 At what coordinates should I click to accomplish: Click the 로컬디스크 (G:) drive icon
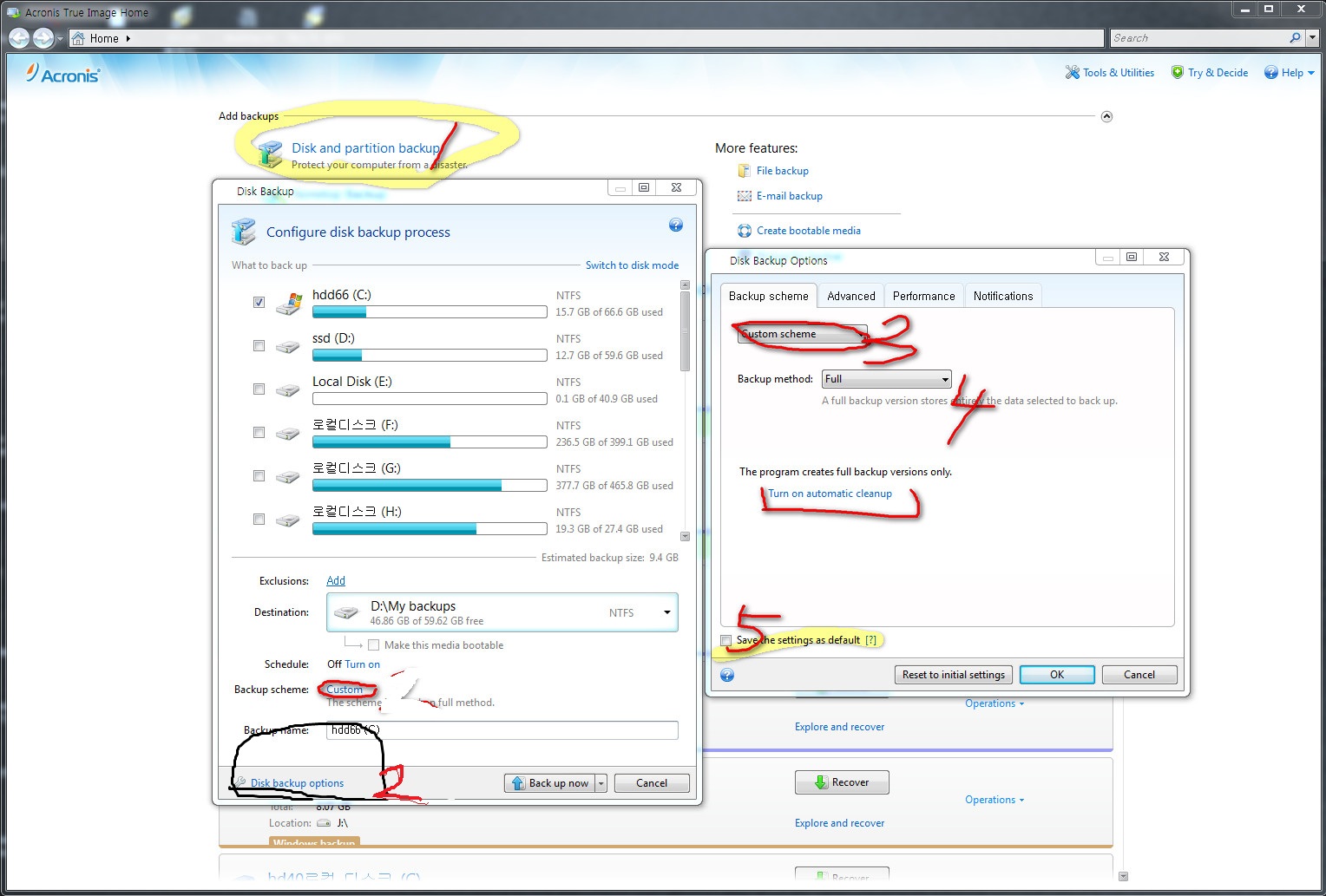pos(287,477)
